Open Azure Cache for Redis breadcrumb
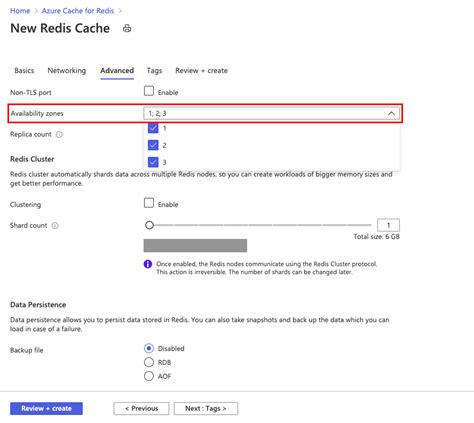The image size is (474, 423). click(78, 11)
